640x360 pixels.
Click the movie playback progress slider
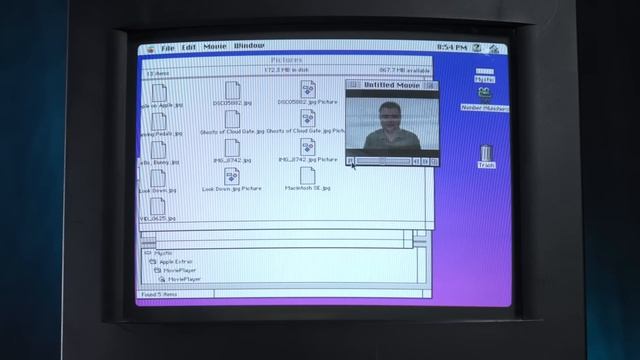pos(383,162)
